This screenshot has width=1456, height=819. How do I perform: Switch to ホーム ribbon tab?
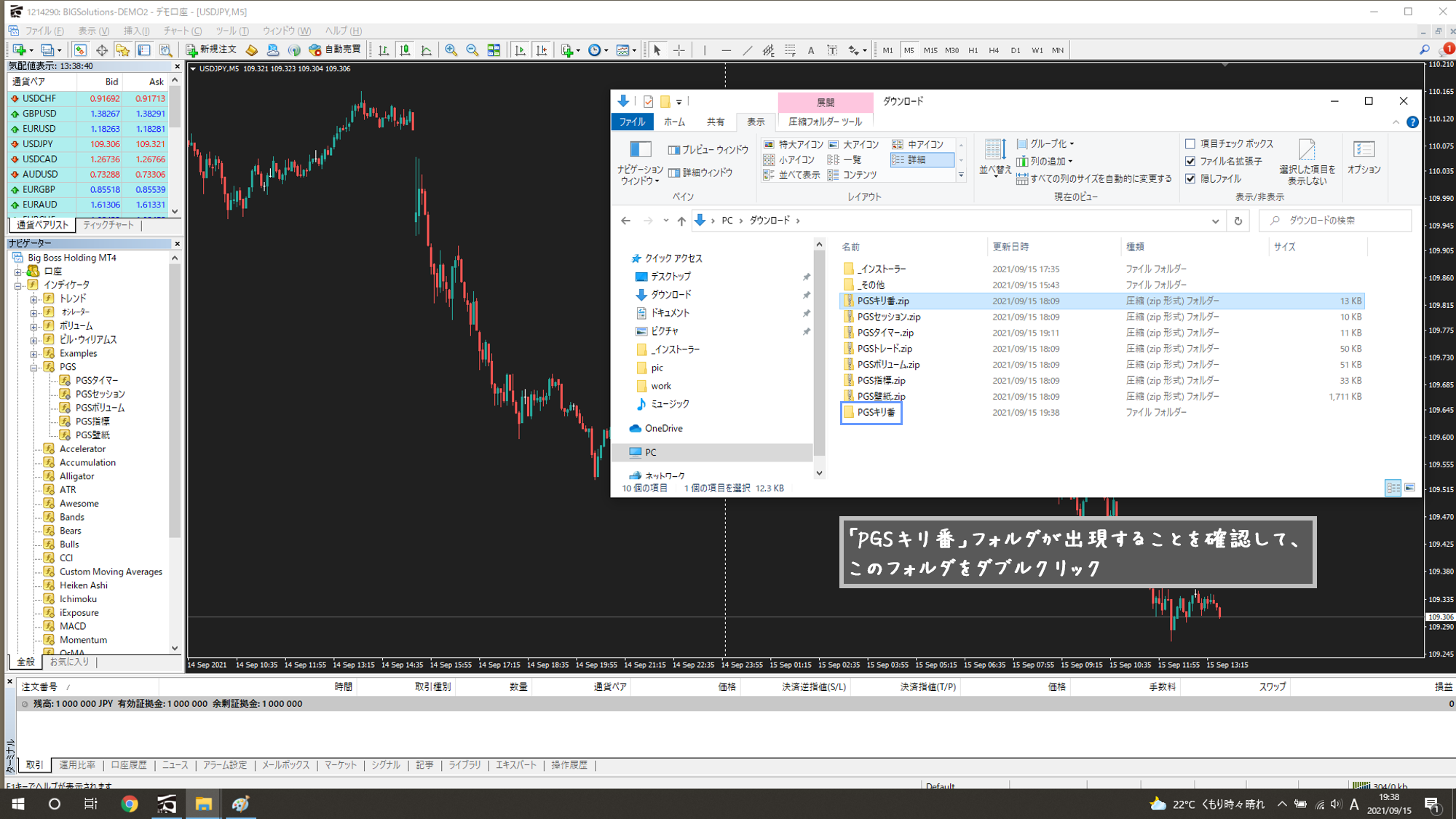click(x=674, y=122)
